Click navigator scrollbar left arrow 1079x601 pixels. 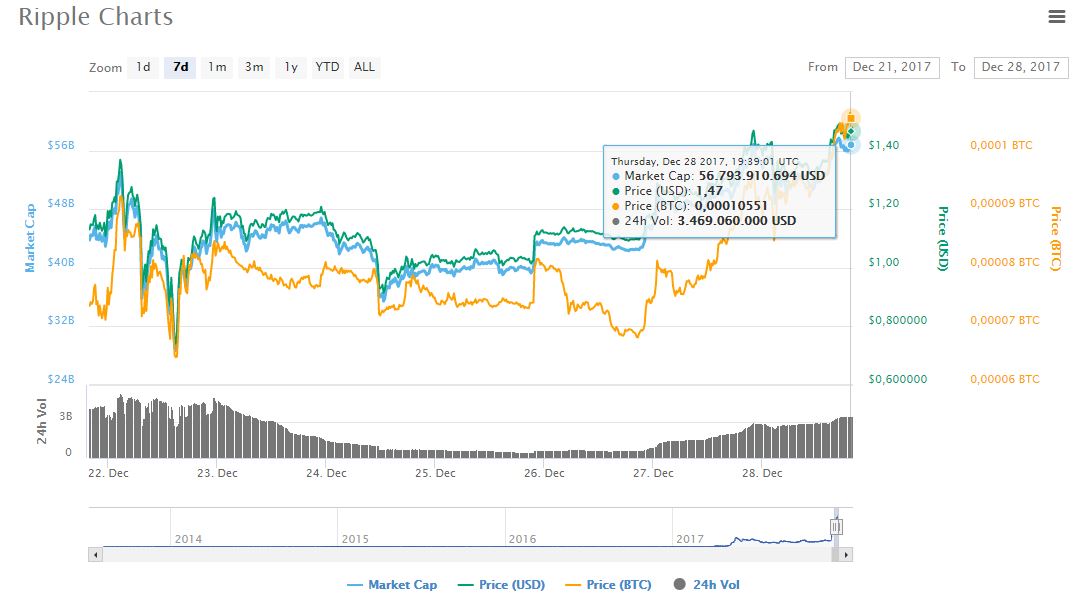96,554
